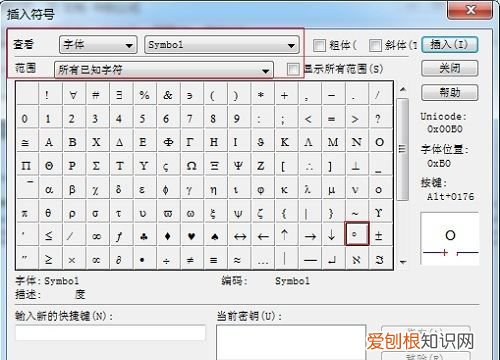The width and height of the screenshot is (500, 360).
Task: Select the congruent symbol
Action: click(27, 141)
